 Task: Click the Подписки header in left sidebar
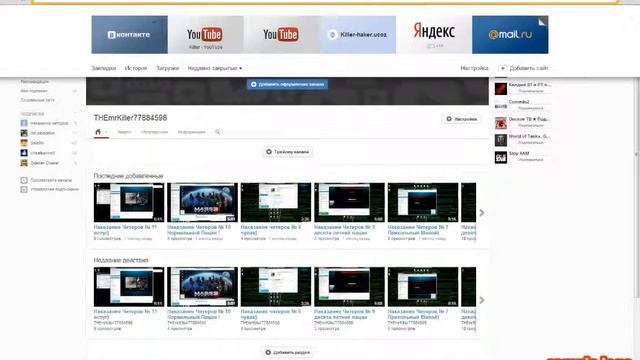[32, 114]
